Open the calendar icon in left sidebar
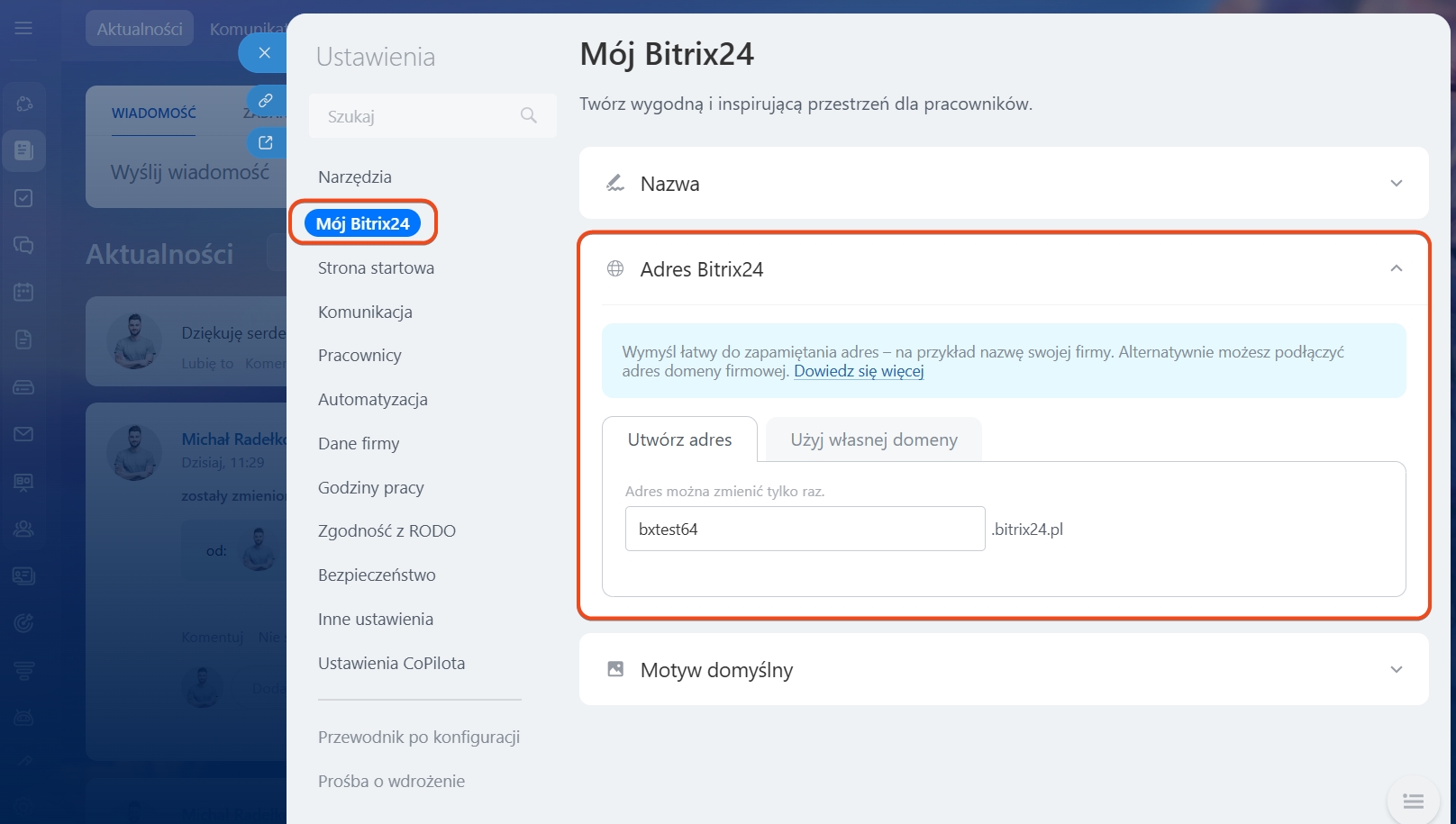Screen dimensions: 1456x824 tap(24, 292)
